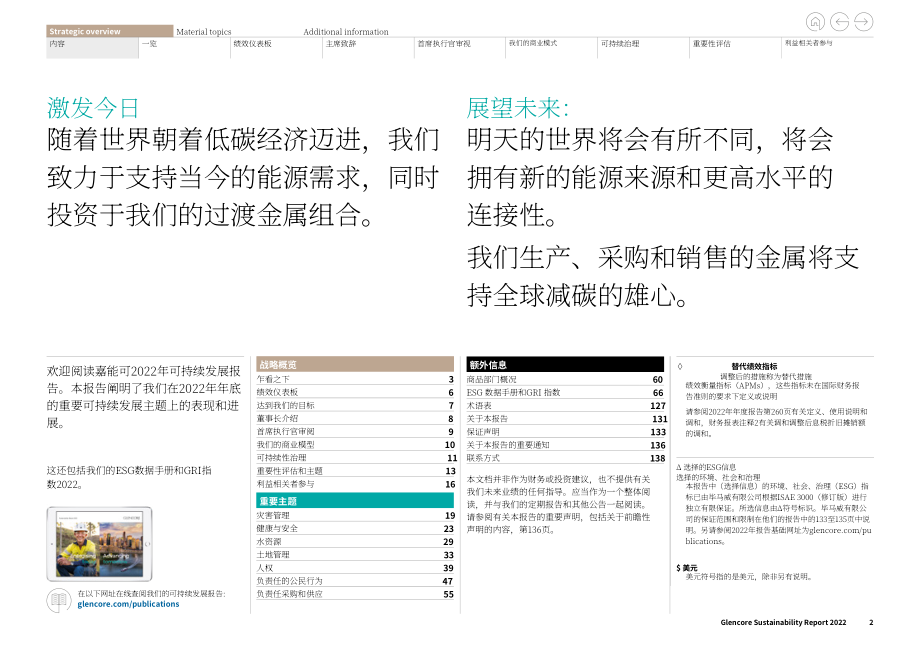Open contents entry 绩效仪表板 page 6

click(x=355, y=392)
